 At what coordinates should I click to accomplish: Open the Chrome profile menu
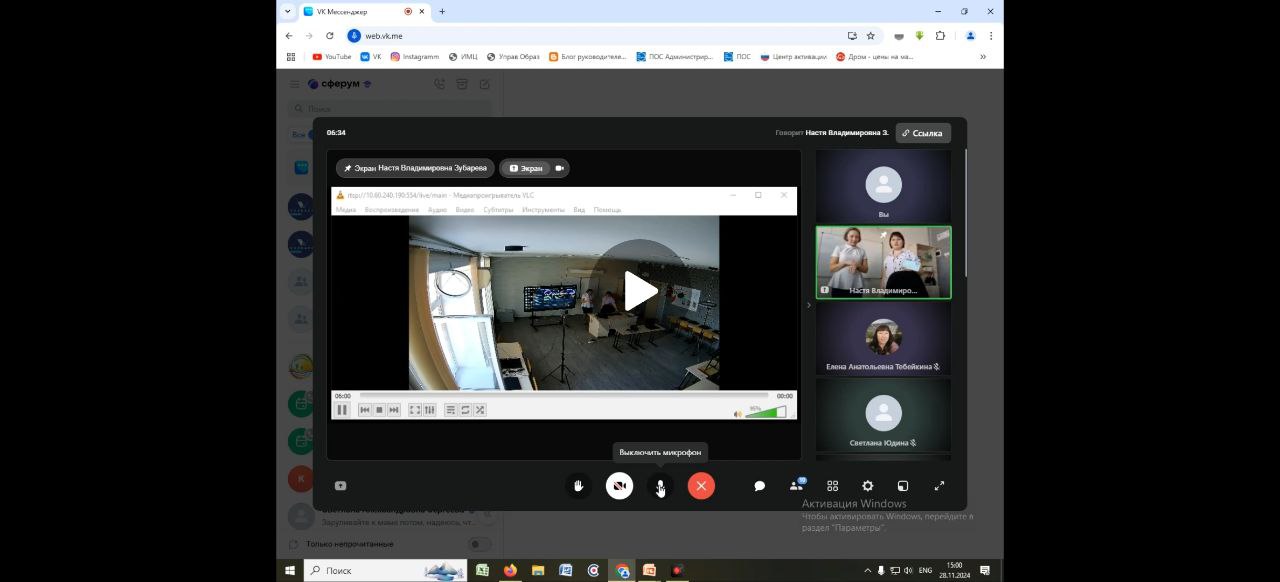coord(970,35)
